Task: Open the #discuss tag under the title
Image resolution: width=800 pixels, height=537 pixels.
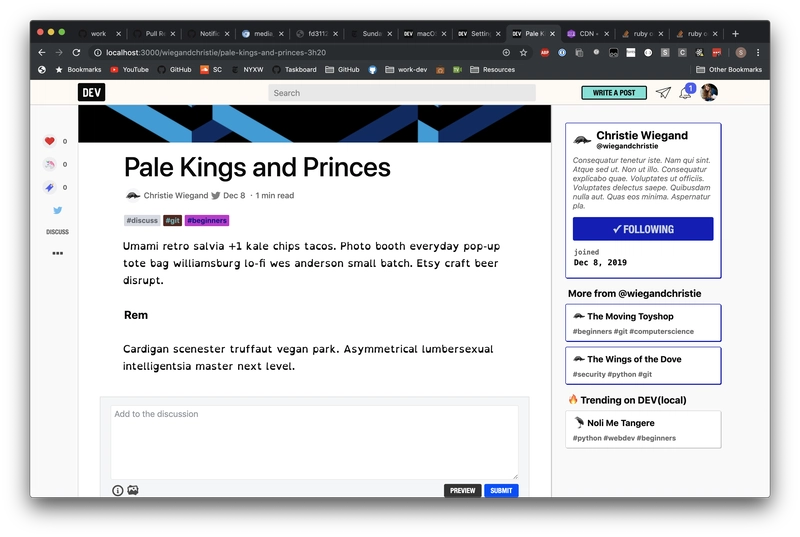Action: tap(142, 220)
